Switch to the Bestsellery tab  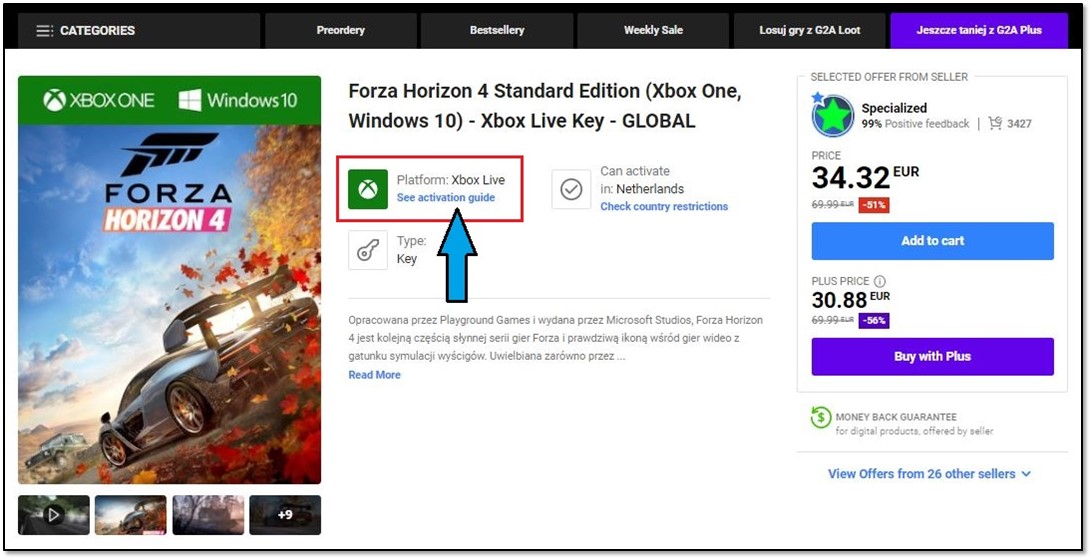(x=497, y=31)
